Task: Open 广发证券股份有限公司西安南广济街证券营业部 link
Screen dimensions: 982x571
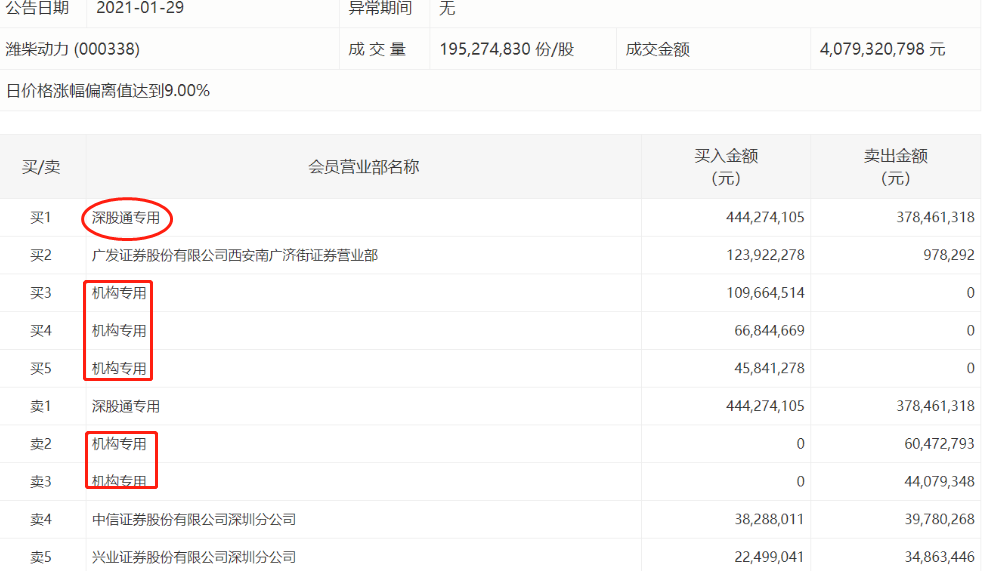Action: pyautogui.click(x=235, y=255)
